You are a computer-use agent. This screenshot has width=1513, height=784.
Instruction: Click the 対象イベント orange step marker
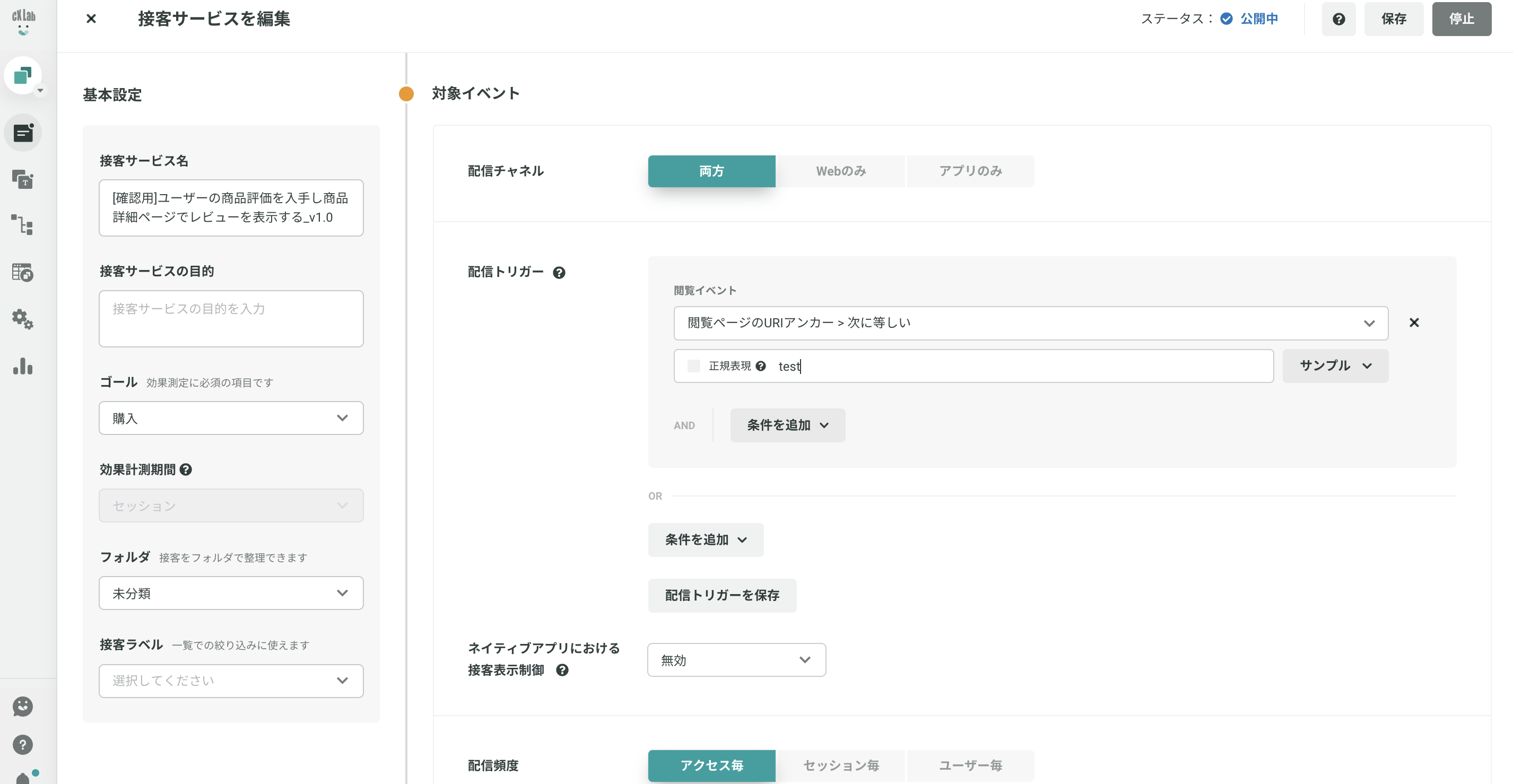[x=406, y=93]
